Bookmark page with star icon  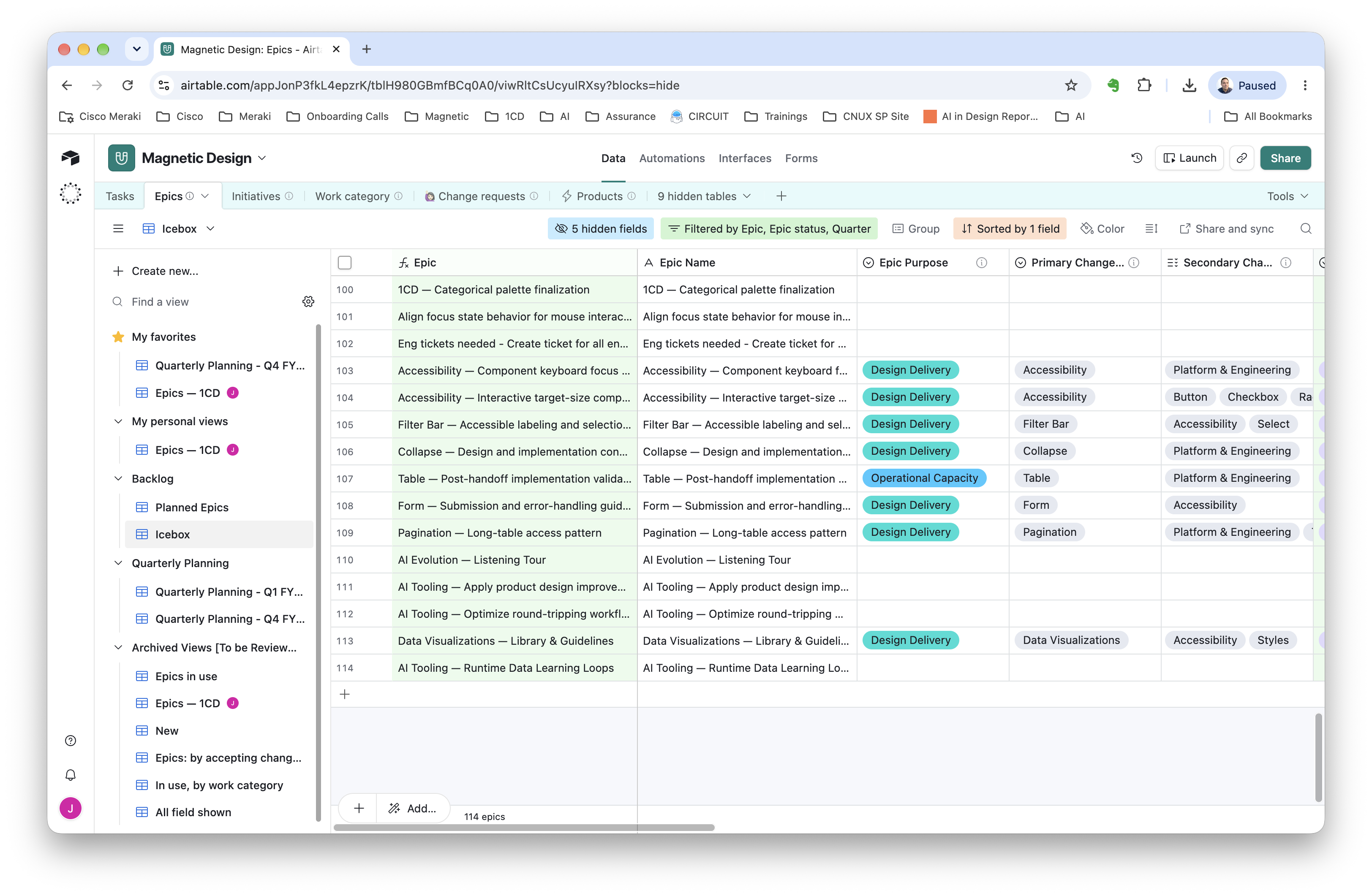click(x=1070, y=85)
